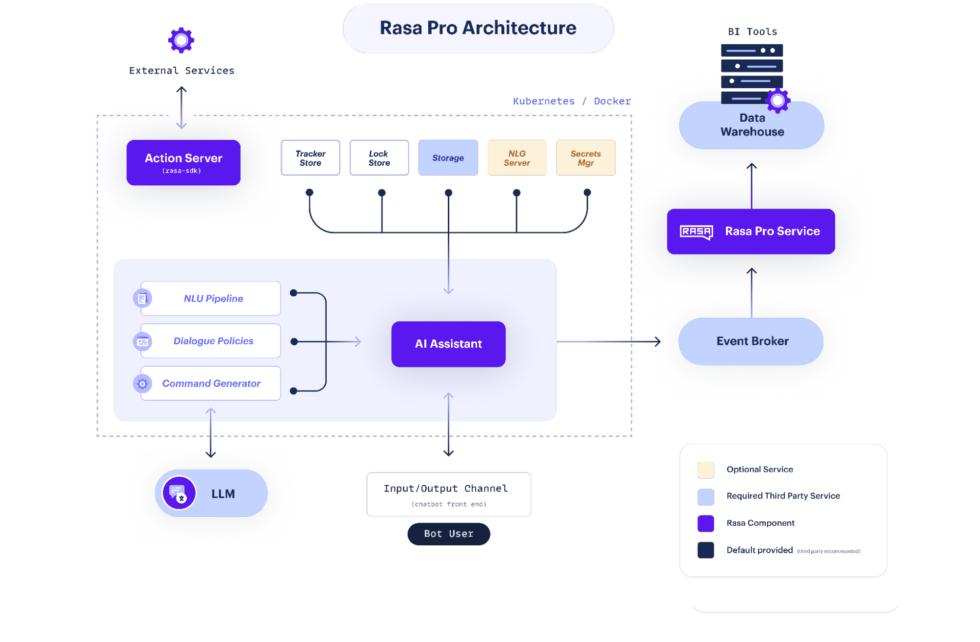The image size is (980, 642).
Task: Click the Tracker Store box
Action: 311,158
